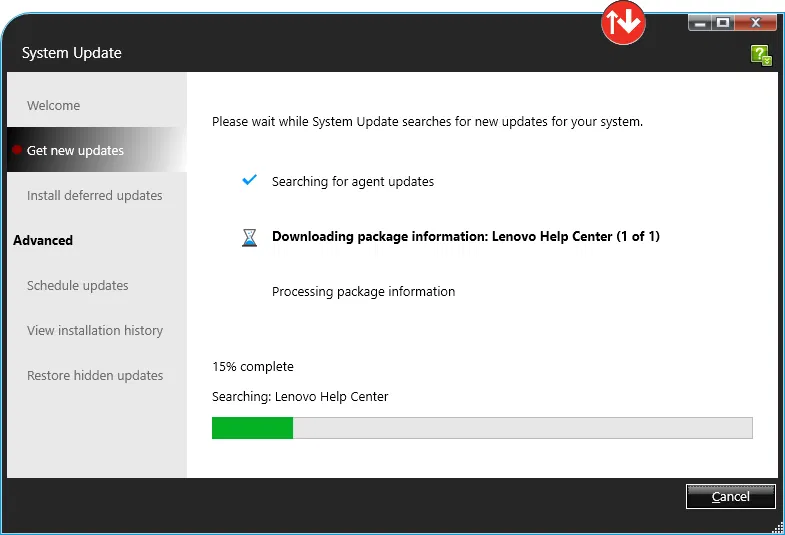This screenshot has height=535, width=785.
Task: Click the '15% complete' status text
Action: [253, 366]
